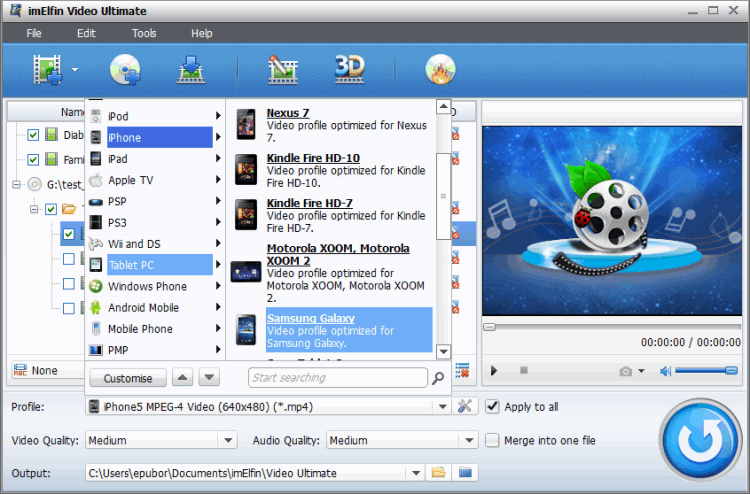The image size is (750, 494).
Task: Open the Help menu
Action: click(x=201, y=33)
